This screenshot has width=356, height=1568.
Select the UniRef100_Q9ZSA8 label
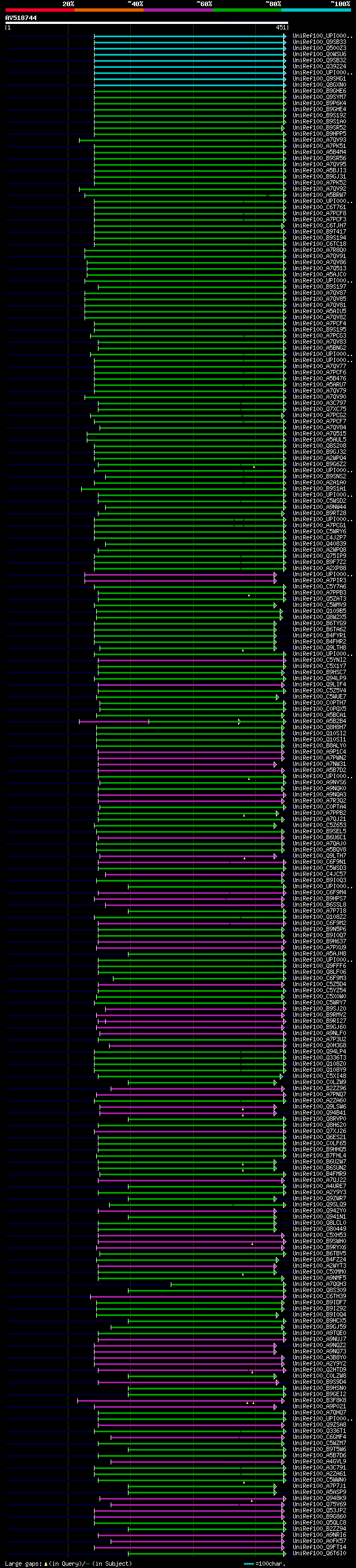click(x=319, y=1424)
